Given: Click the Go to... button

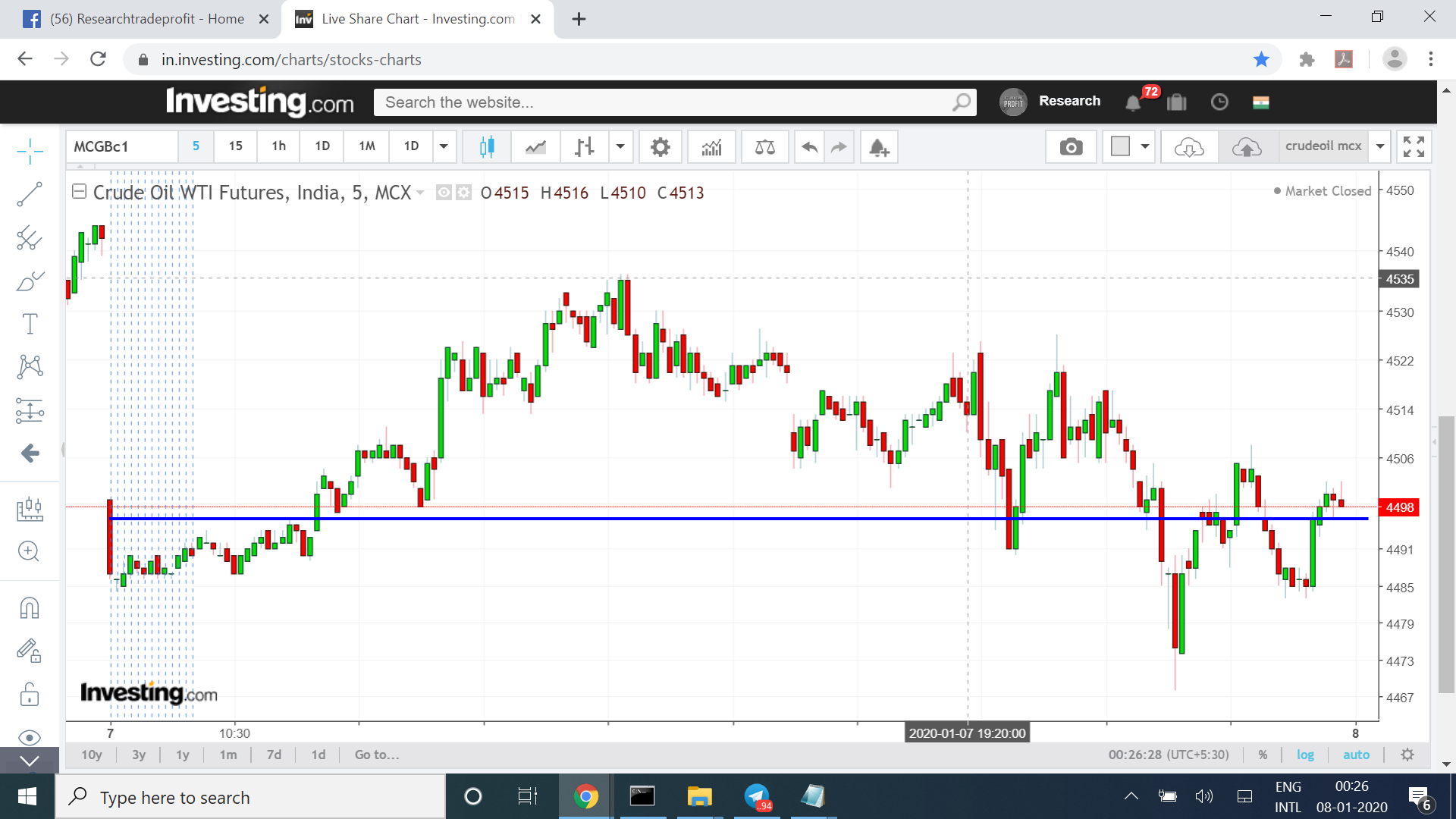Looking at the screenshot, I should [377, 755].
